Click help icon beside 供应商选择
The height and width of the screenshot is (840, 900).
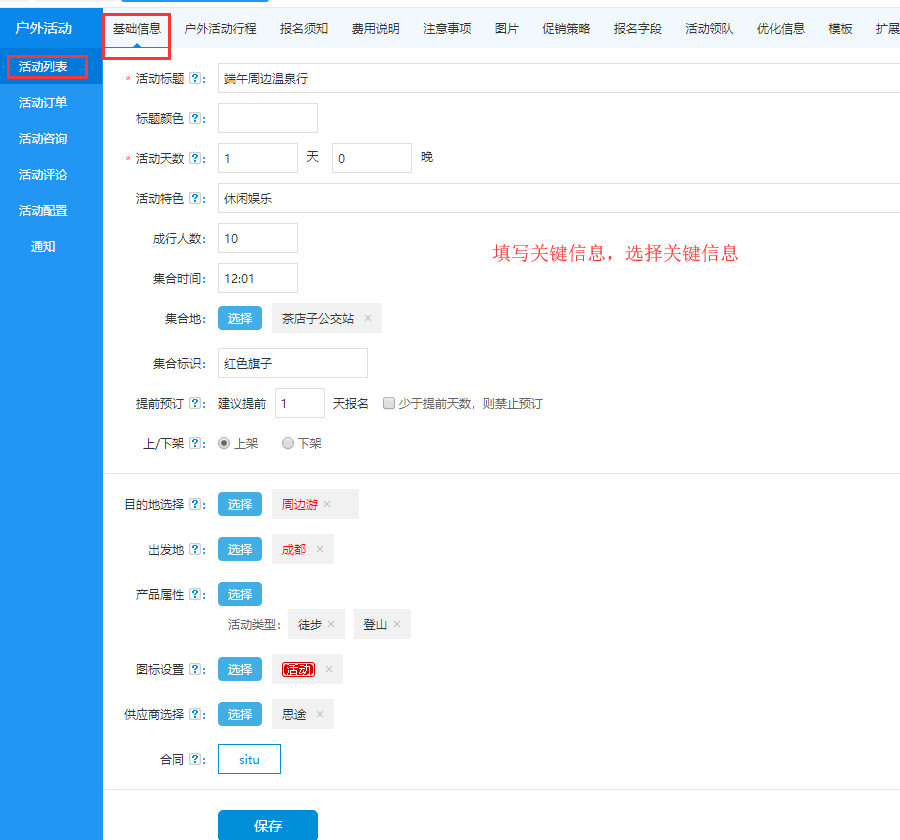[195, 714]
